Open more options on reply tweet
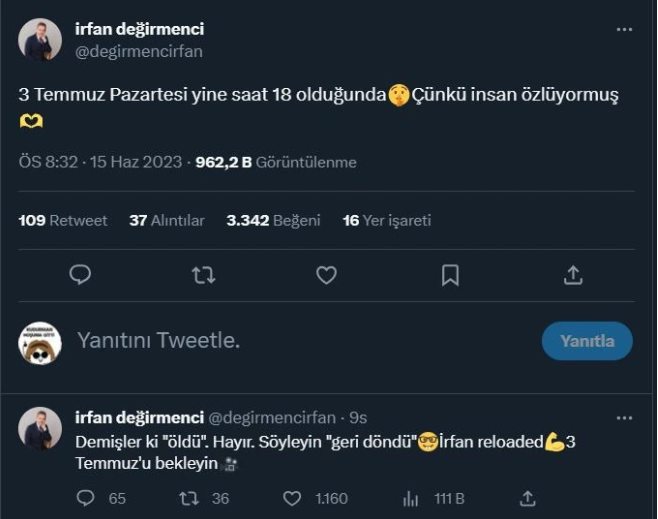658x519 pixels. click(x=624, y=416)
